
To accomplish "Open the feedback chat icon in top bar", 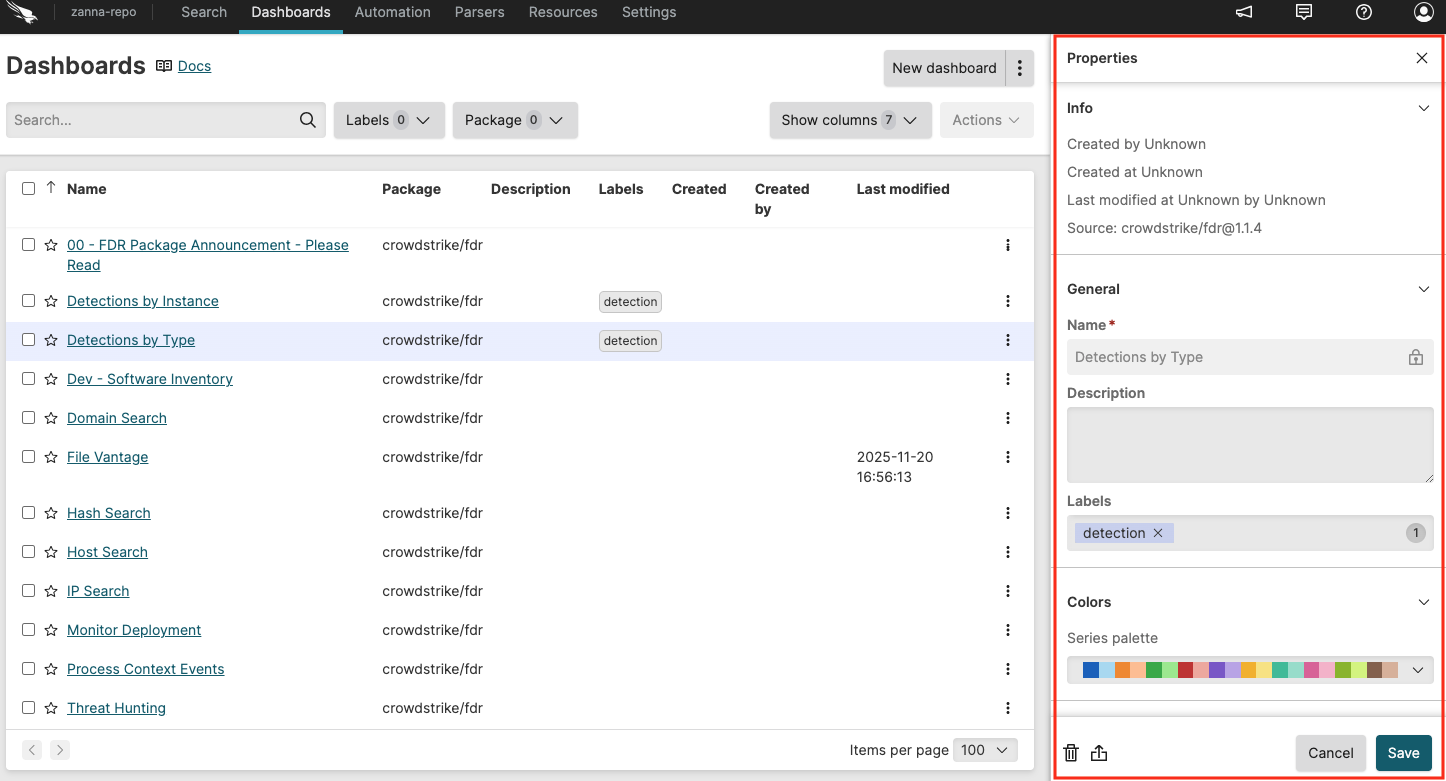I will click(1303, 12).
